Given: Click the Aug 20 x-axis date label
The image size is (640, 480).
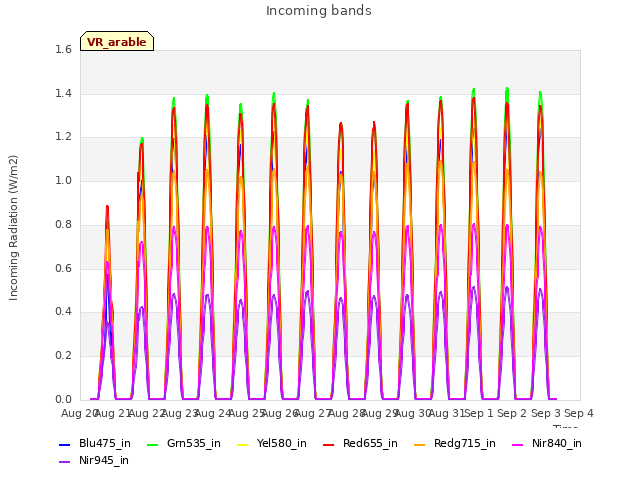Looking at the screenshot, I should [78, 413].
